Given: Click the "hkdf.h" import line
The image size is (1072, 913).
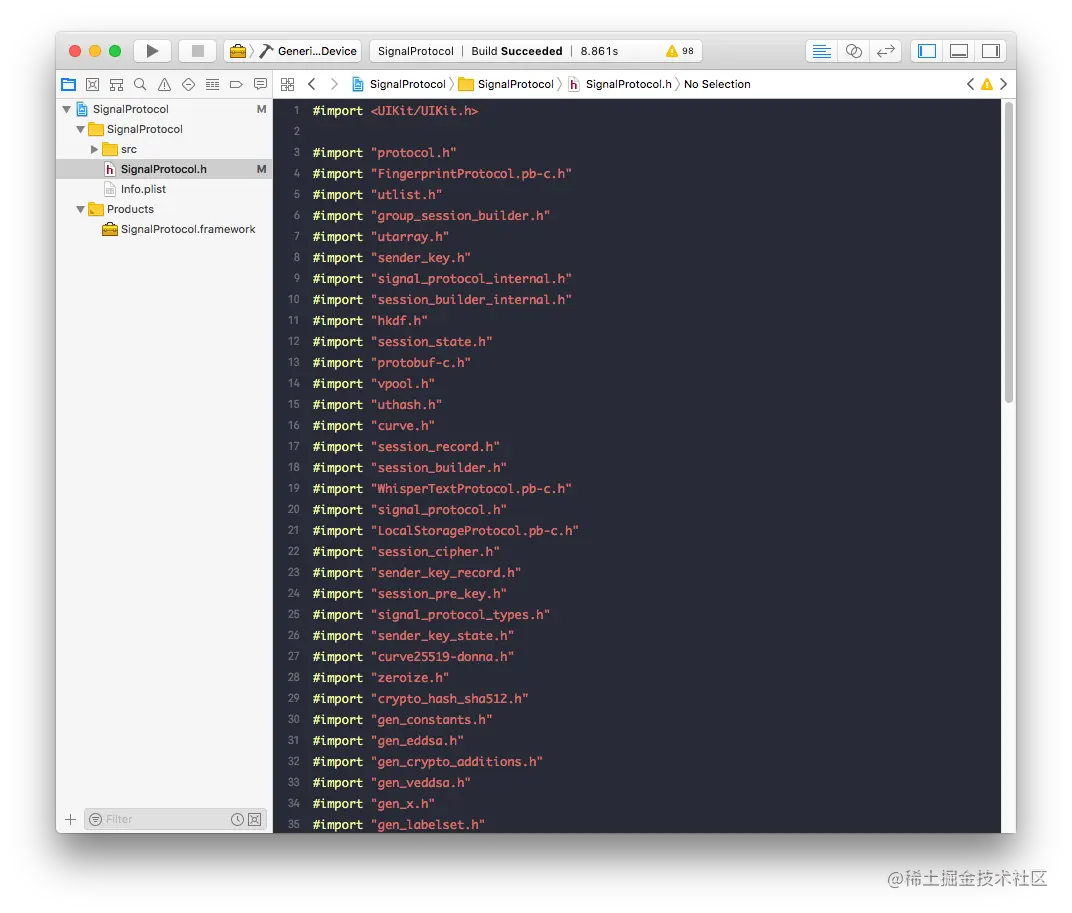Looking at the screenshot, I should click(370, 321).
